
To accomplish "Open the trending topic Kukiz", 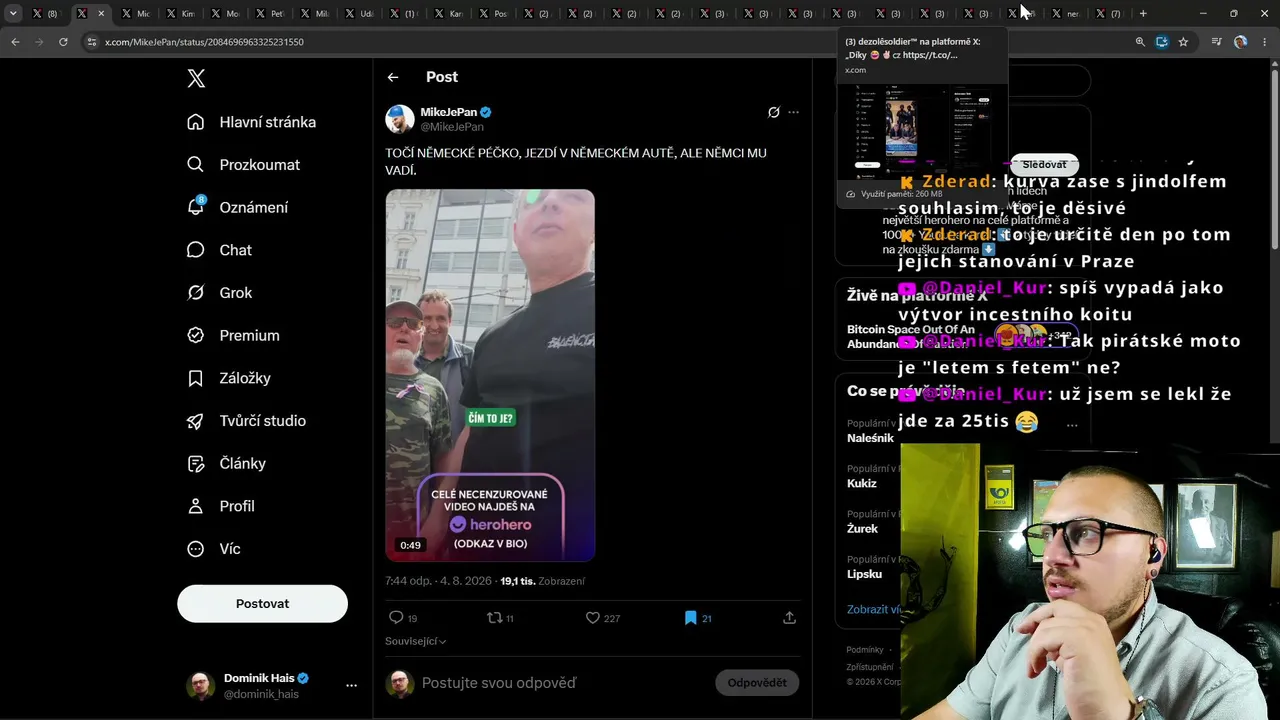I will click(x=862, y=483).
